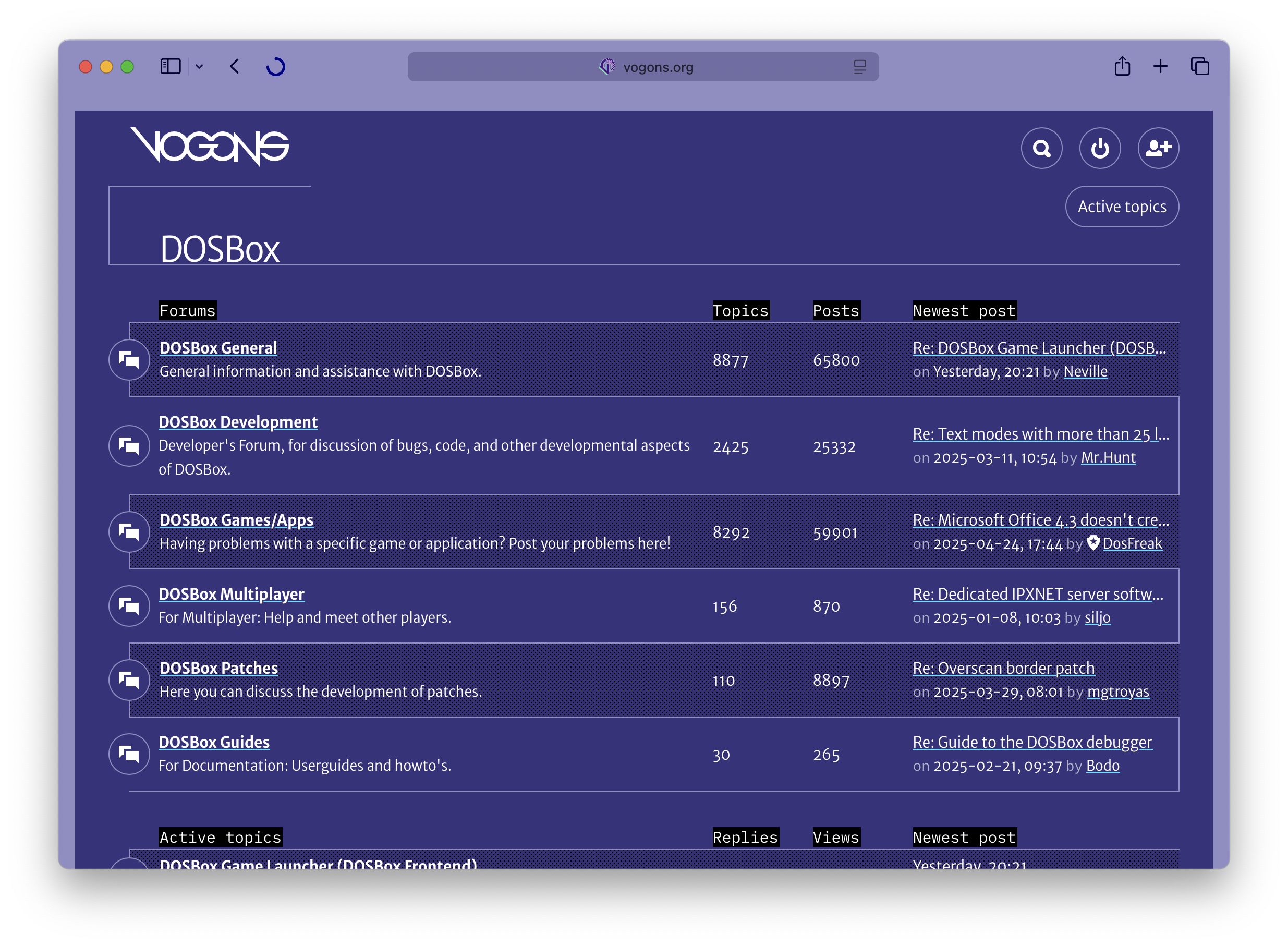Click DOSBox Patches forum chat icon
1288x946 pixels.
[129, 680]
